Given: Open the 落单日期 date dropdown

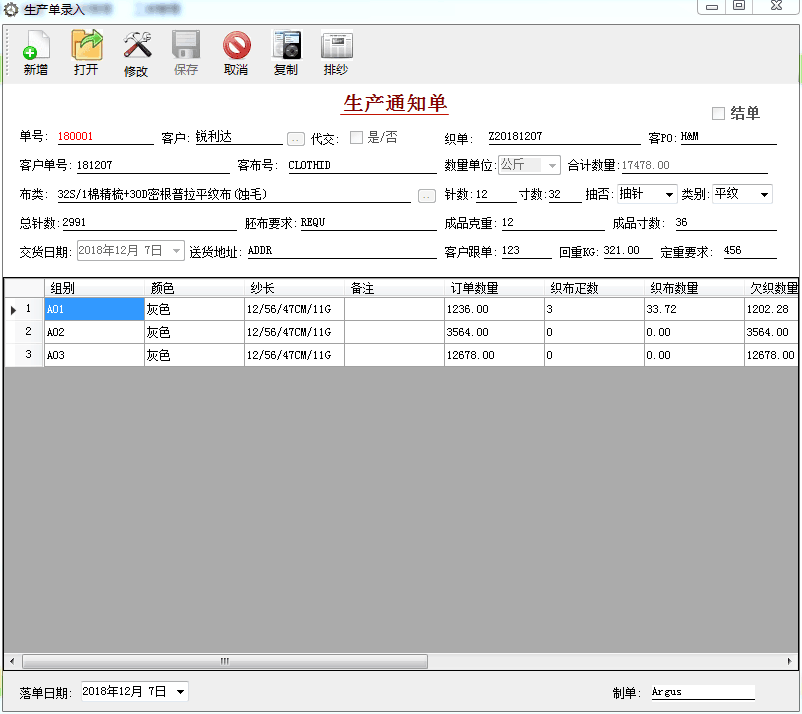Looking at the screenshot, I should 180,691.
